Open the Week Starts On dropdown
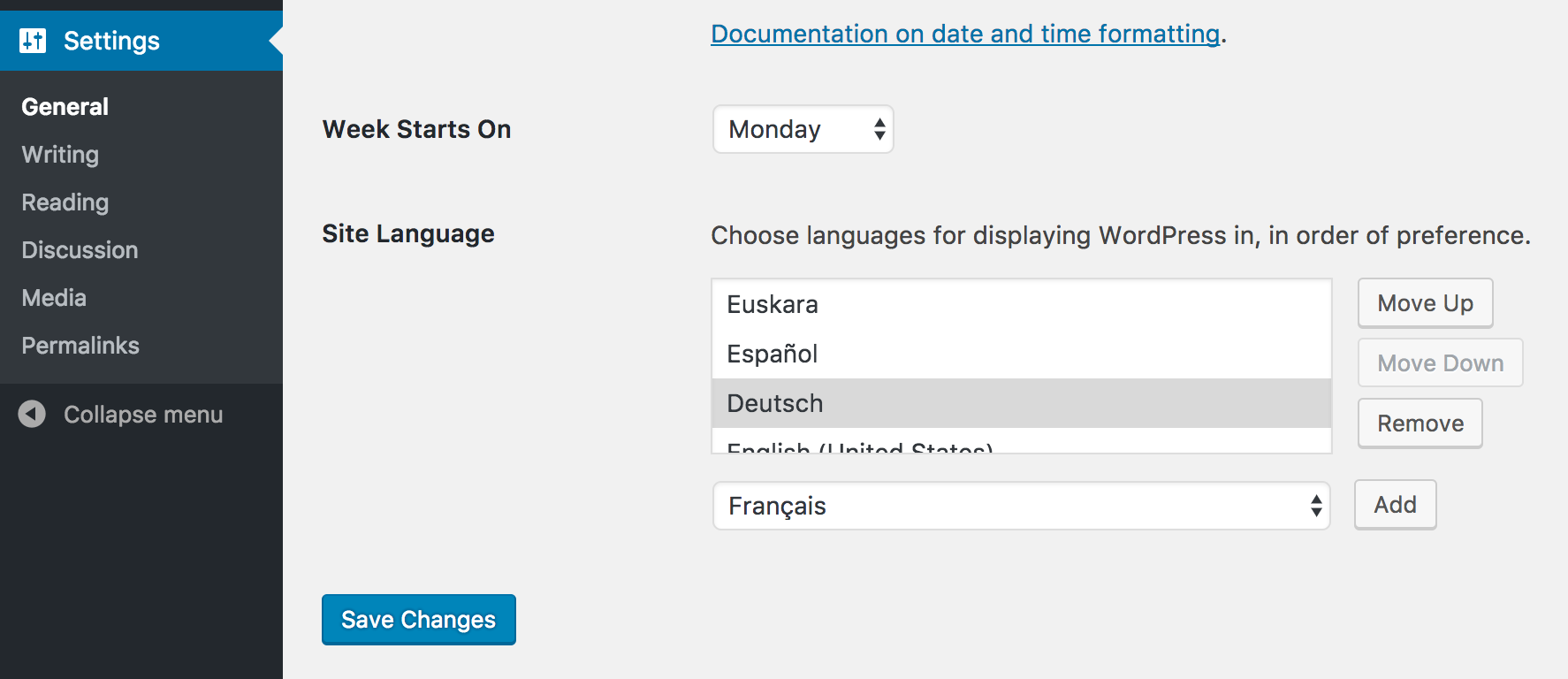The width and height of the screenshot is (1568, 679). [x=803, y=129]
